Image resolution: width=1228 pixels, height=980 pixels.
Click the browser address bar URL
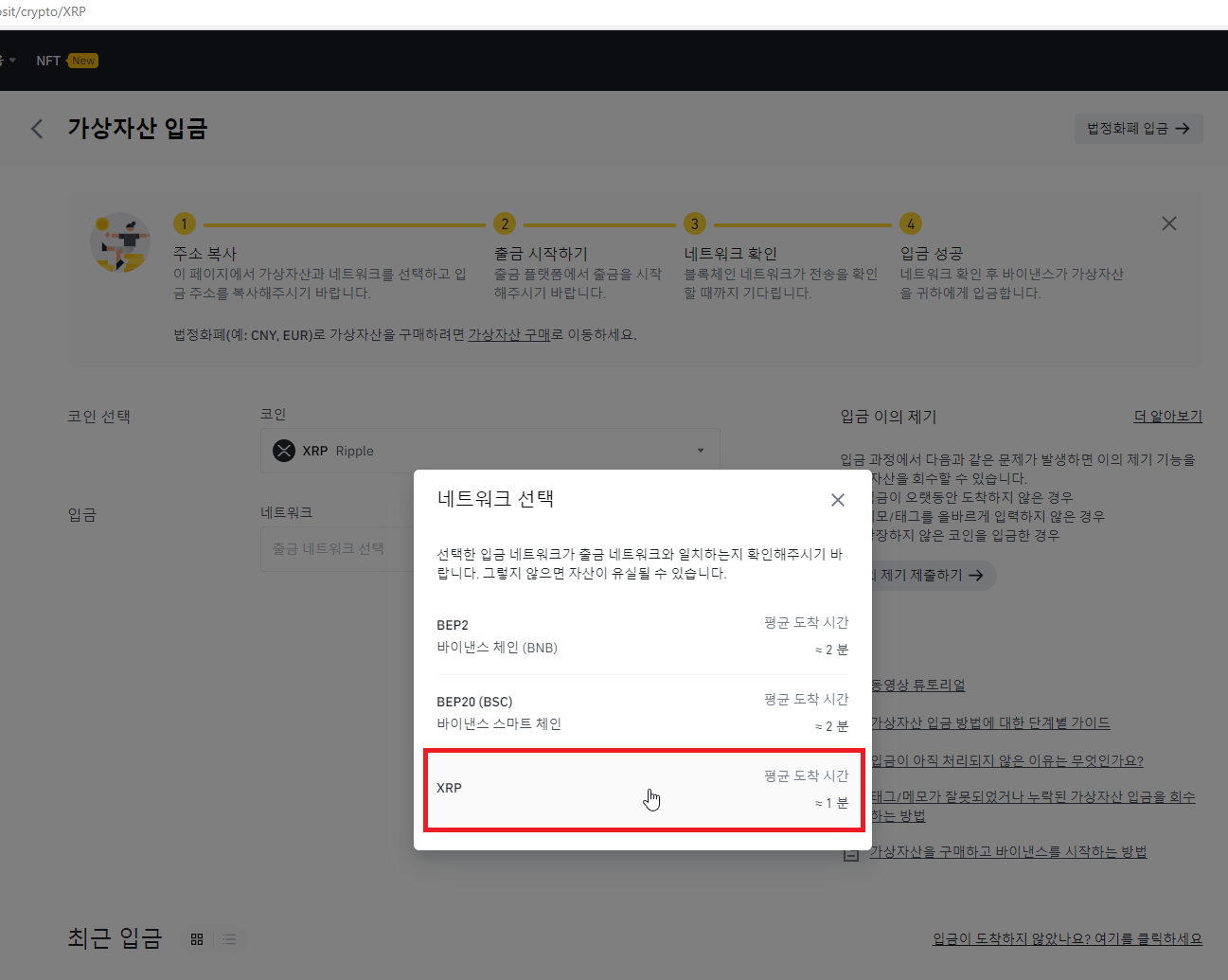coord(43,11)
